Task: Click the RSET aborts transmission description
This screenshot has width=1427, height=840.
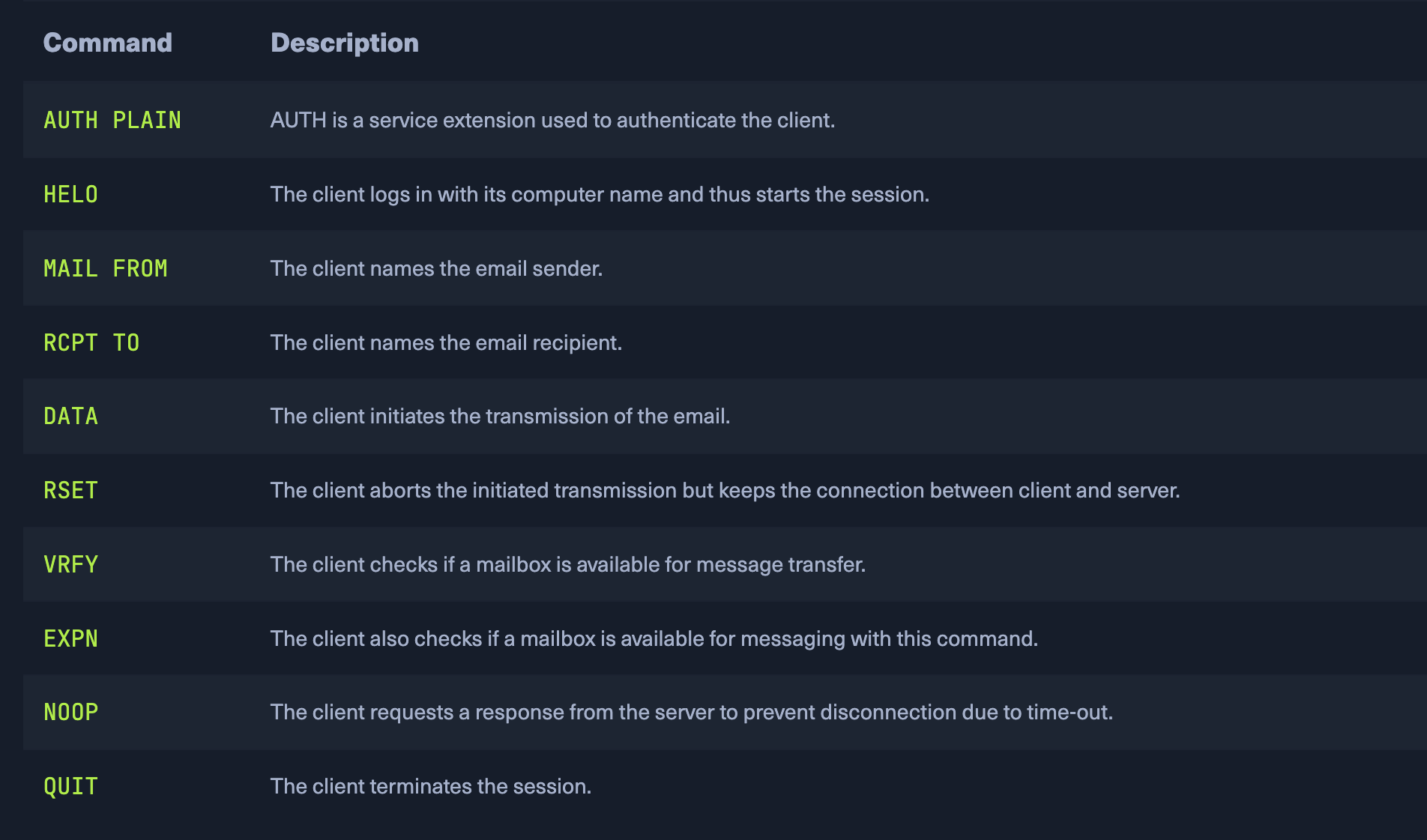Action: click(725, 490)
